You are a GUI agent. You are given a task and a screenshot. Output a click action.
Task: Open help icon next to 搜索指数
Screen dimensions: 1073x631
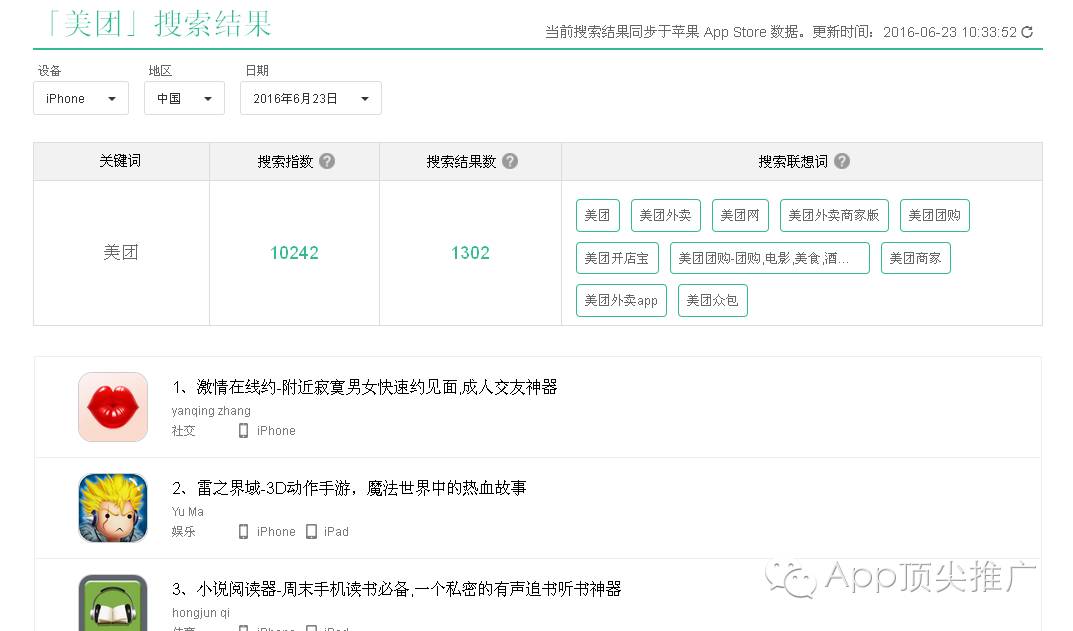pos(327,161)
